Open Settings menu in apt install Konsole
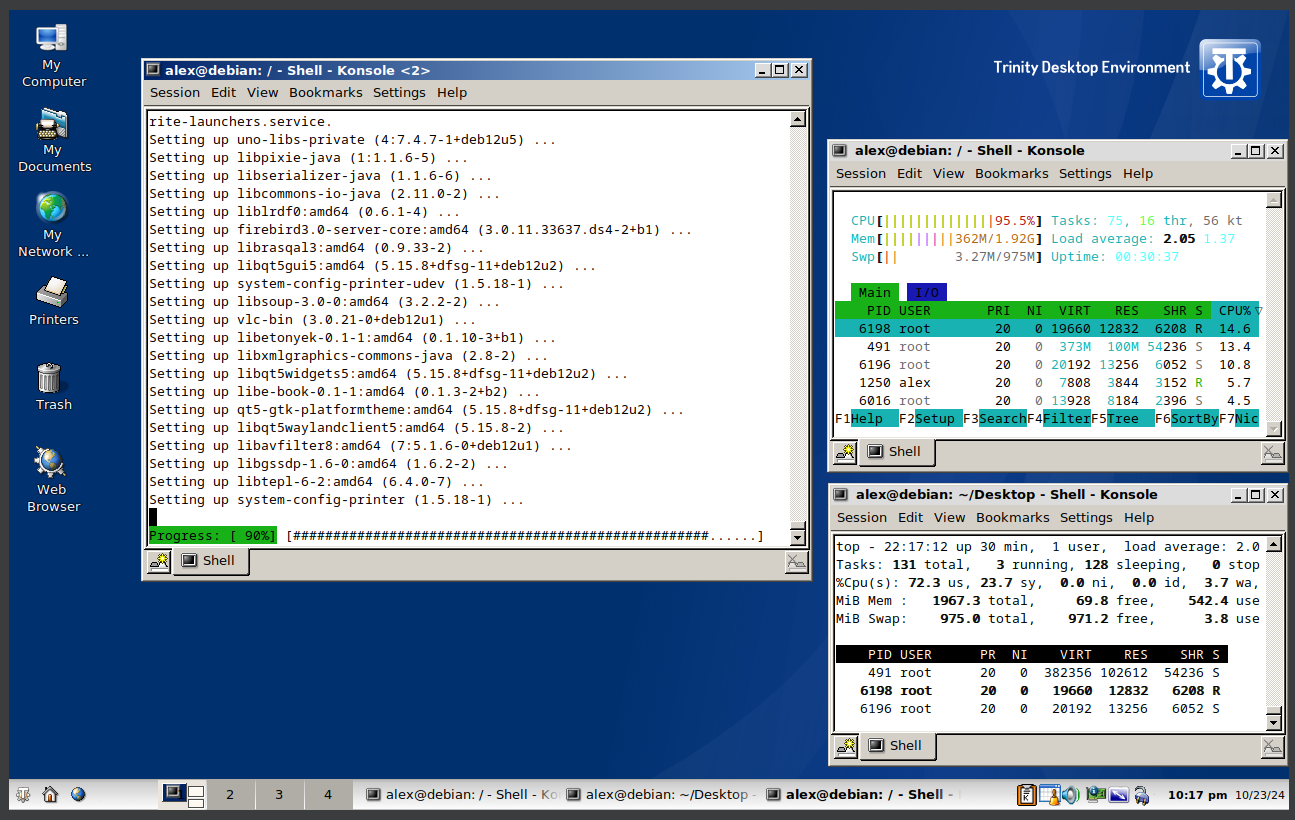 pos(399,92)
